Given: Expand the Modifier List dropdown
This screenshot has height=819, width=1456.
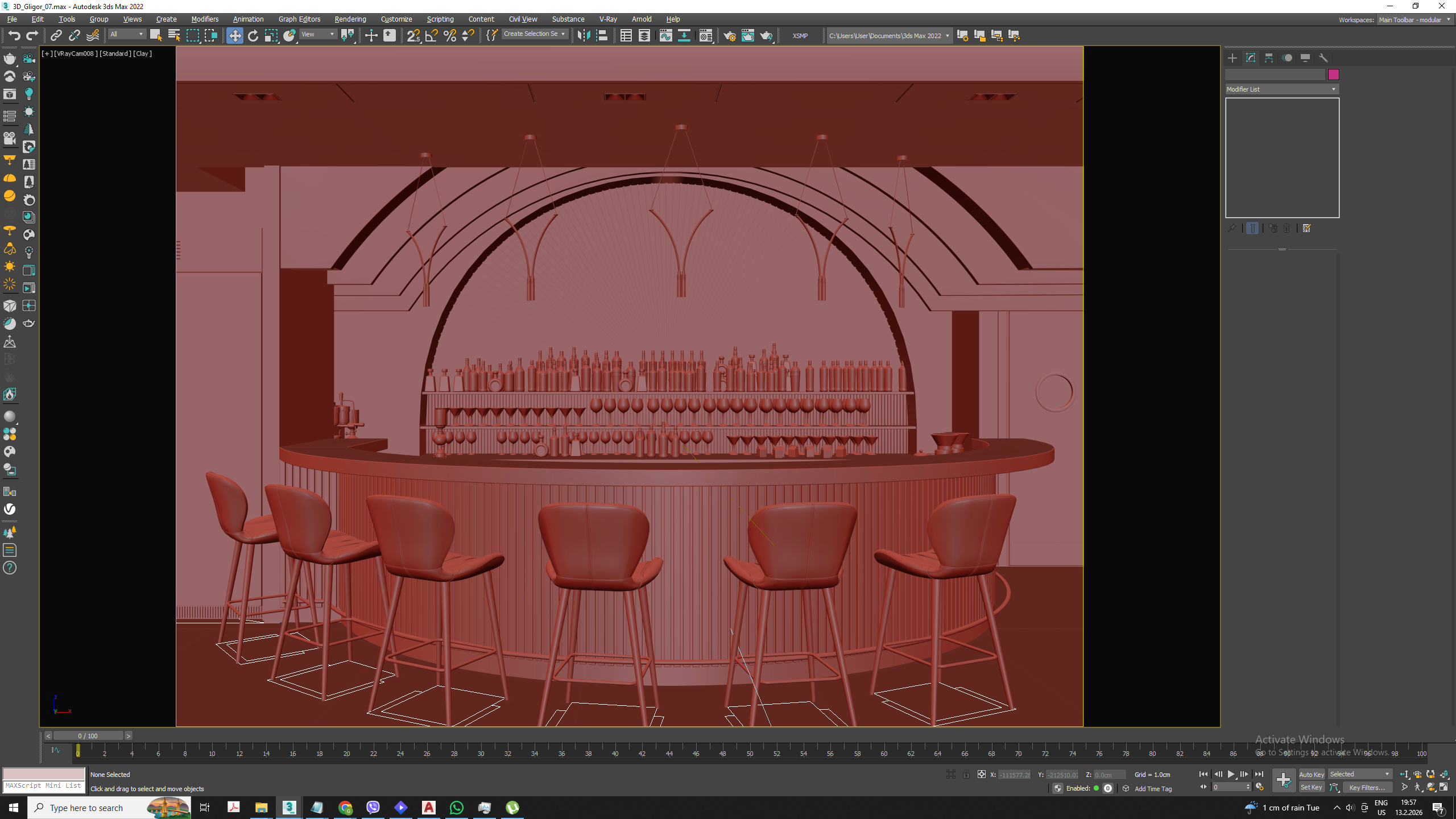Looking at the screenshot, I should (x=1281, y=89).
